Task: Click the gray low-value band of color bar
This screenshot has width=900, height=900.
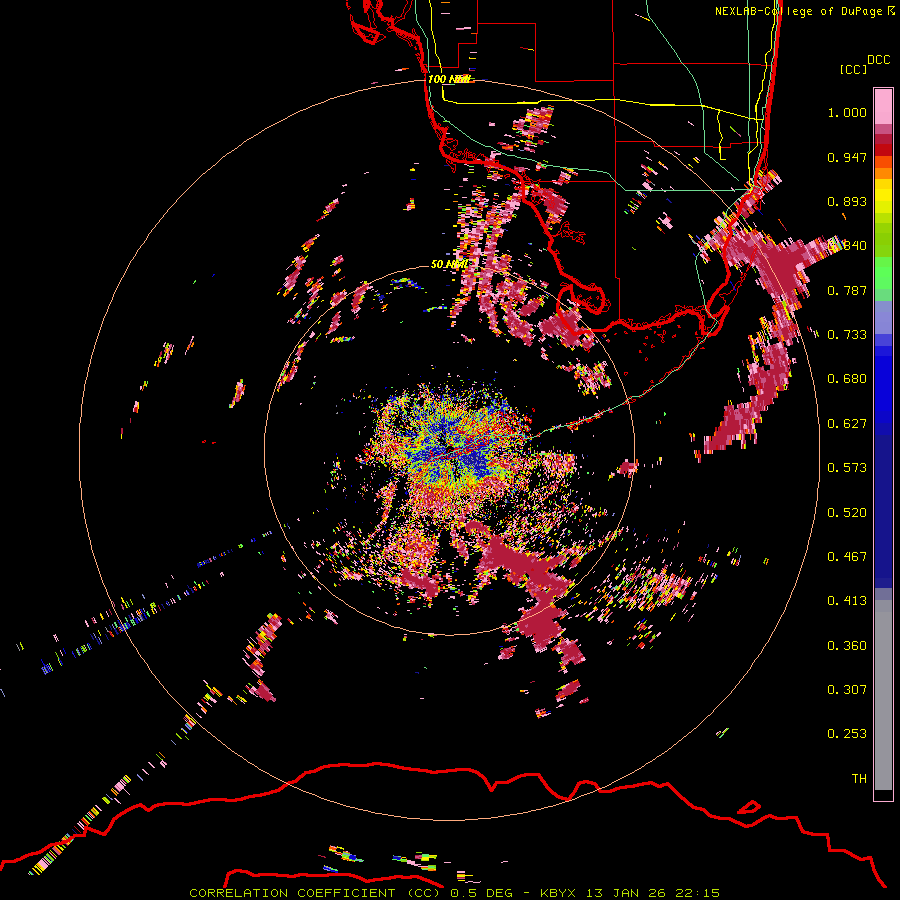Action: 883,695
